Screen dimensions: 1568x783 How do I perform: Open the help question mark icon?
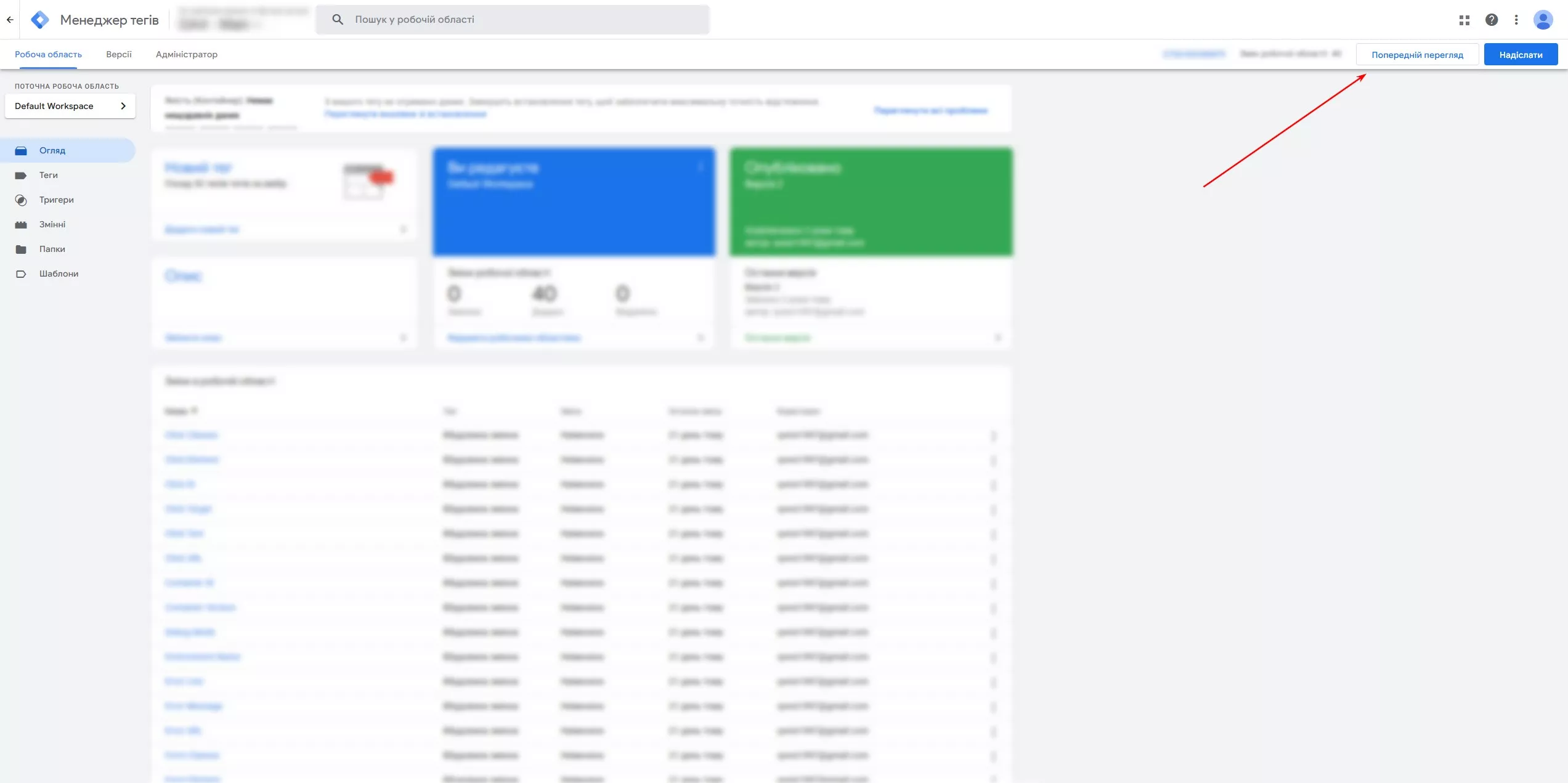1492,20
